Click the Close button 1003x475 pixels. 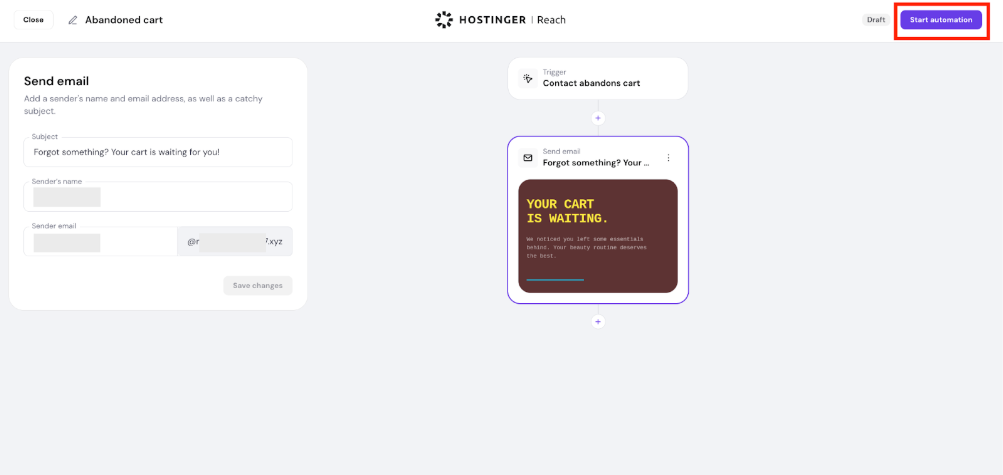click(x=33, y=20)
